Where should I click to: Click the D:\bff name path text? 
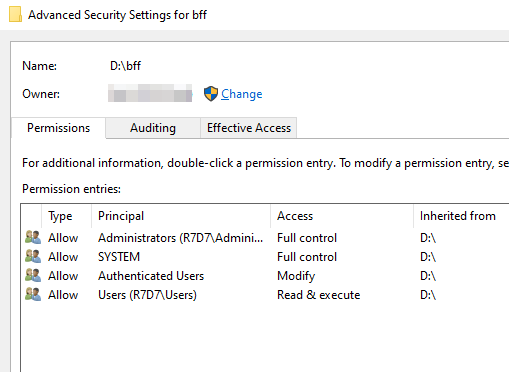[125, 66]
